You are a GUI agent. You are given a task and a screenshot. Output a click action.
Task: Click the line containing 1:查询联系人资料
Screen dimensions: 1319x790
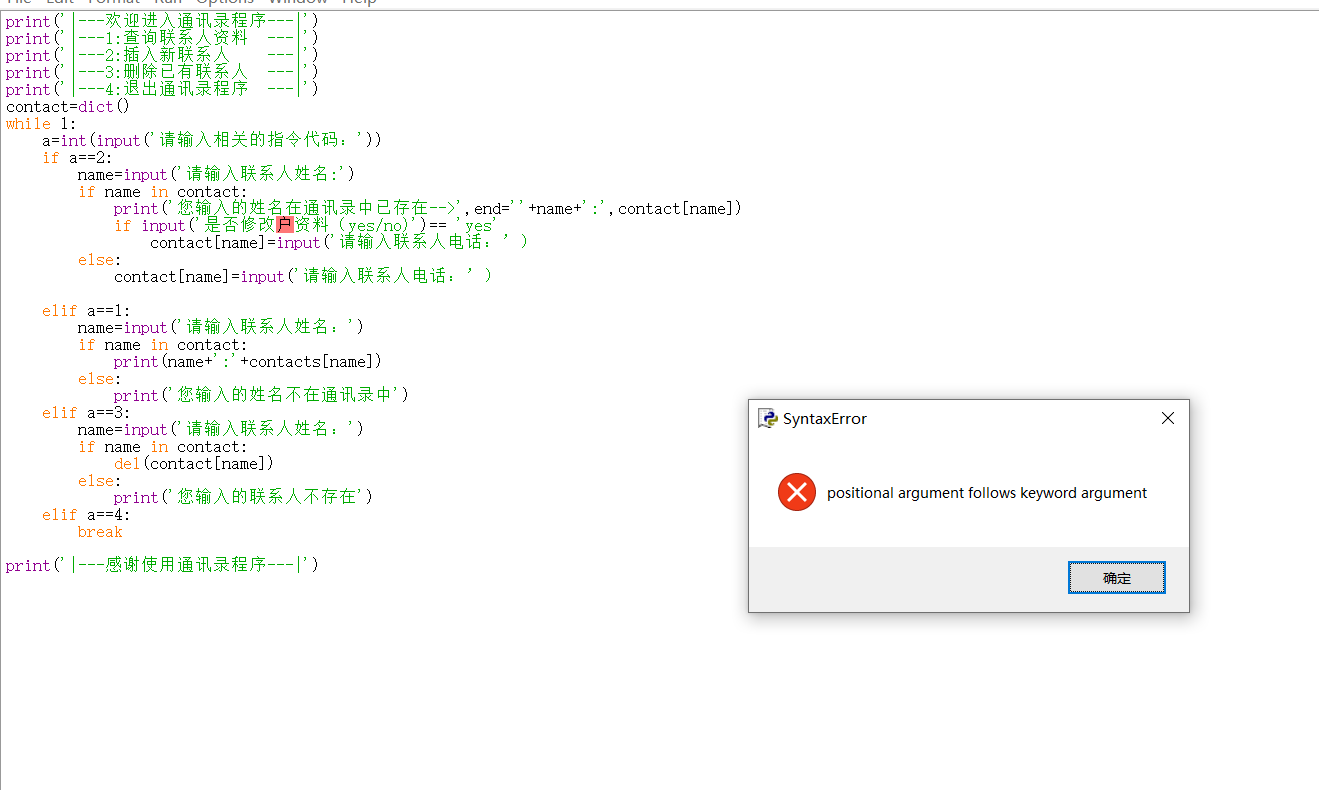pyautogui.click(x=162, y=38)
